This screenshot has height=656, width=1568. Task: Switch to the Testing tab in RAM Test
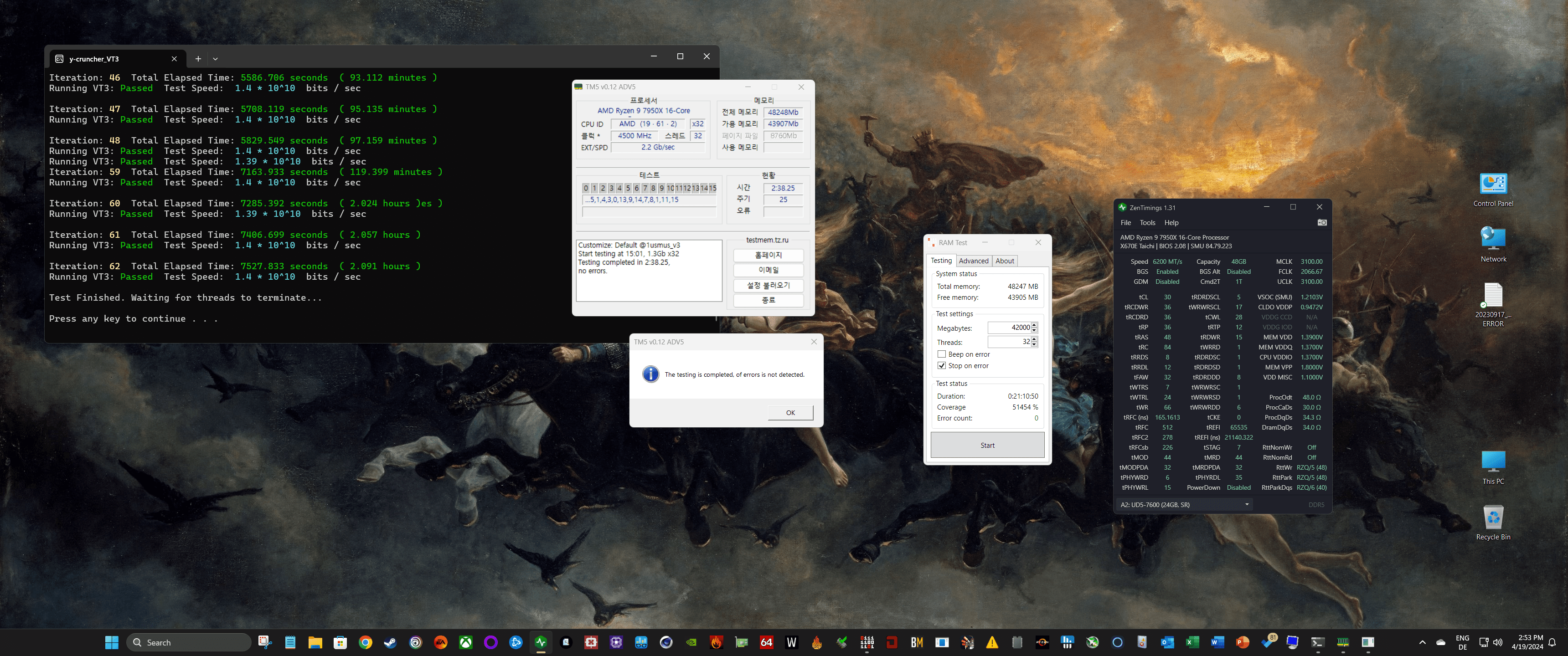(941, 261)
